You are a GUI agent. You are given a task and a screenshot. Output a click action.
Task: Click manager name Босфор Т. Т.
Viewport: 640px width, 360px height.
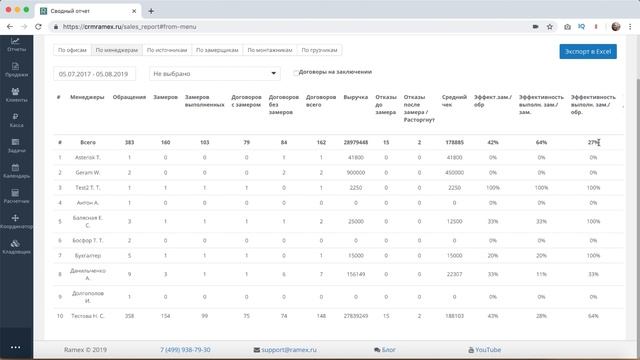[88, 240]
